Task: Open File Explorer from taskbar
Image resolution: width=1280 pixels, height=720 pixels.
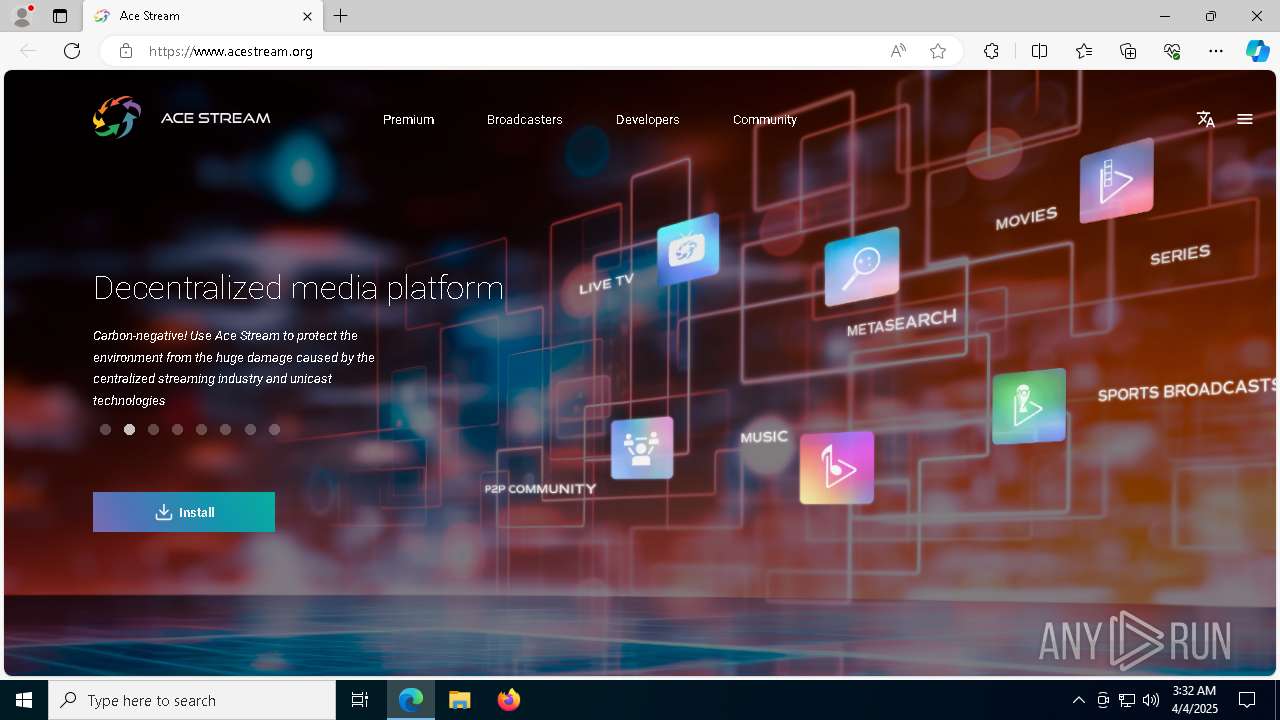Action: click(x=460, y=700)
